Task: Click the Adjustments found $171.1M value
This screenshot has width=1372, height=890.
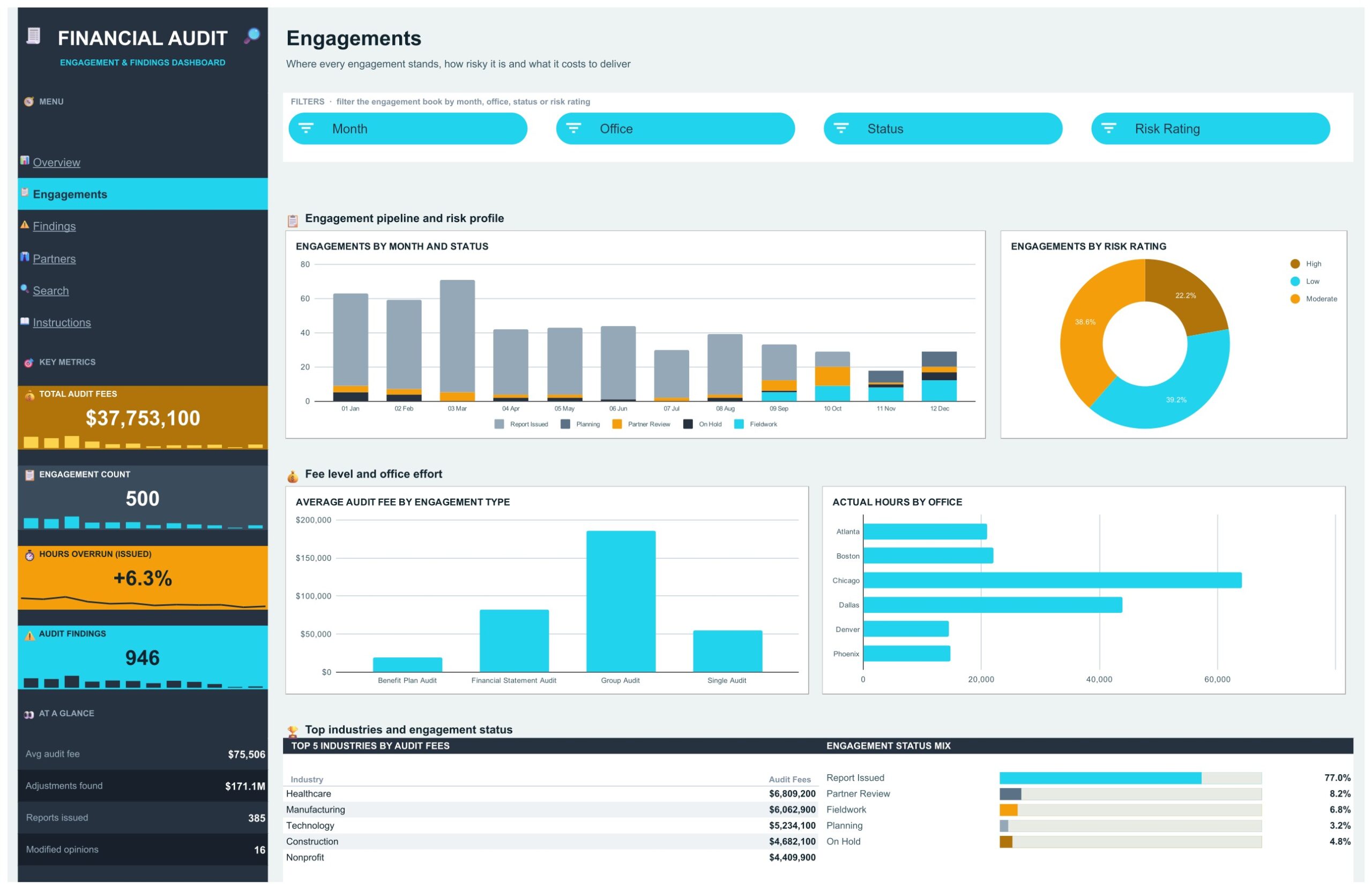Action: point(245,786)
